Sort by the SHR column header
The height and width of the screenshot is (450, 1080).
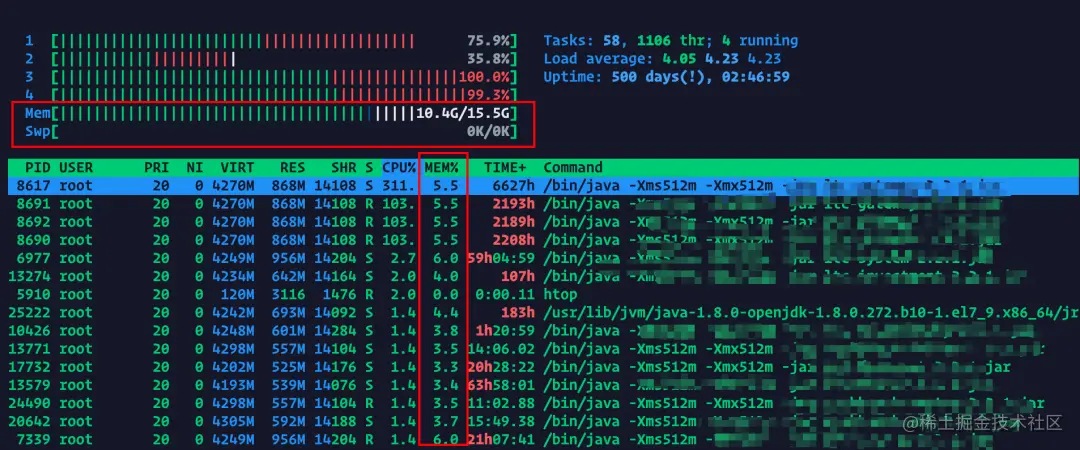tap(344, 167)
